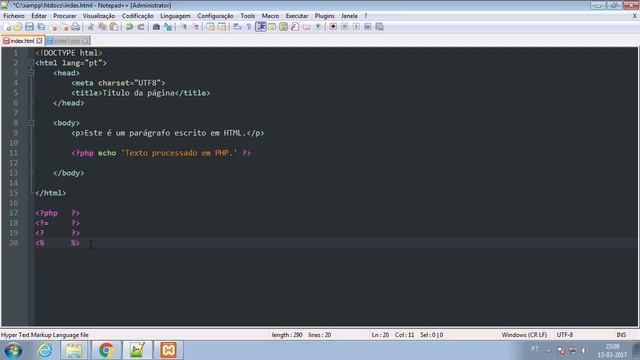Launch Internet Explorer from the taskbar
Screen dimensions: 640x360
point(44,350)
